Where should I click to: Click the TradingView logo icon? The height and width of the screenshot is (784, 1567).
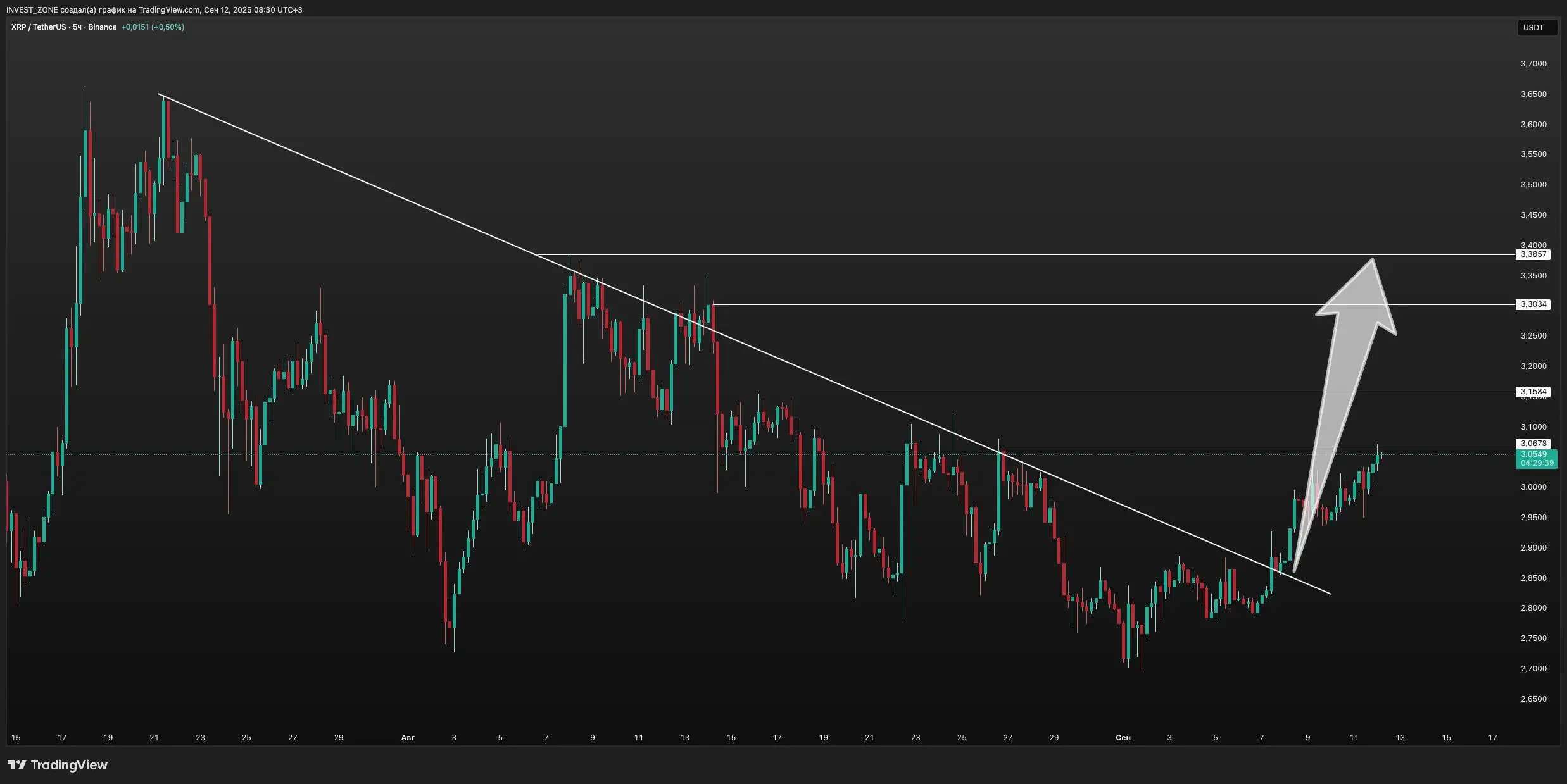click(x=17, y=765)
